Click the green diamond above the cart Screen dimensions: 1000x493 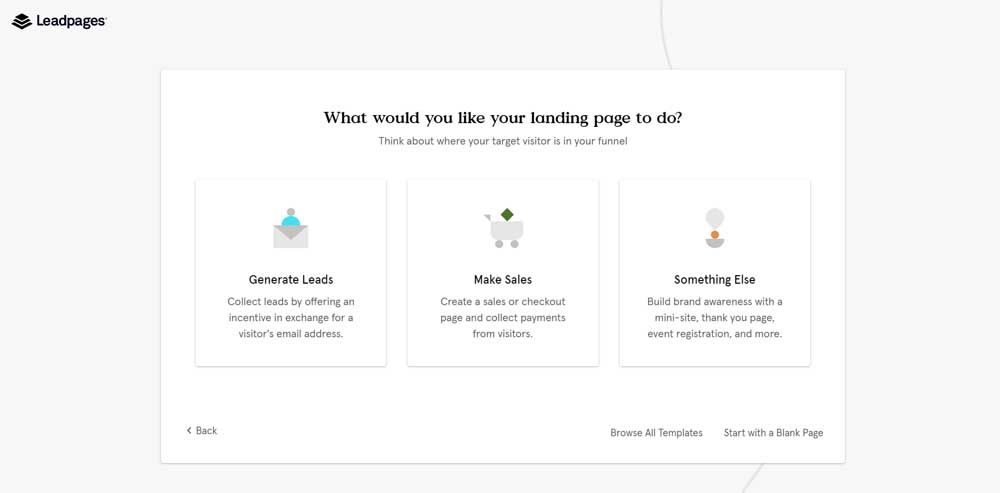[x=507, y=215]
